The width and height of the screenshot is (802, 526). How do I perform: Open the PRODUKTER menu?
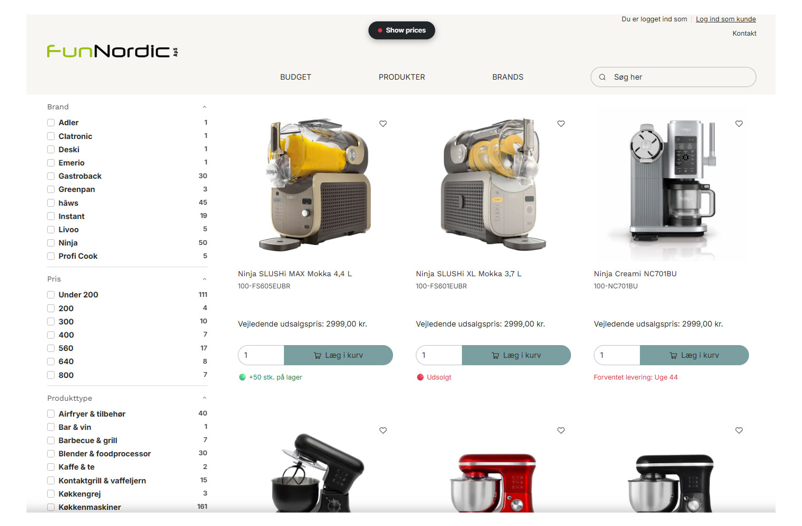click(402, 77)
